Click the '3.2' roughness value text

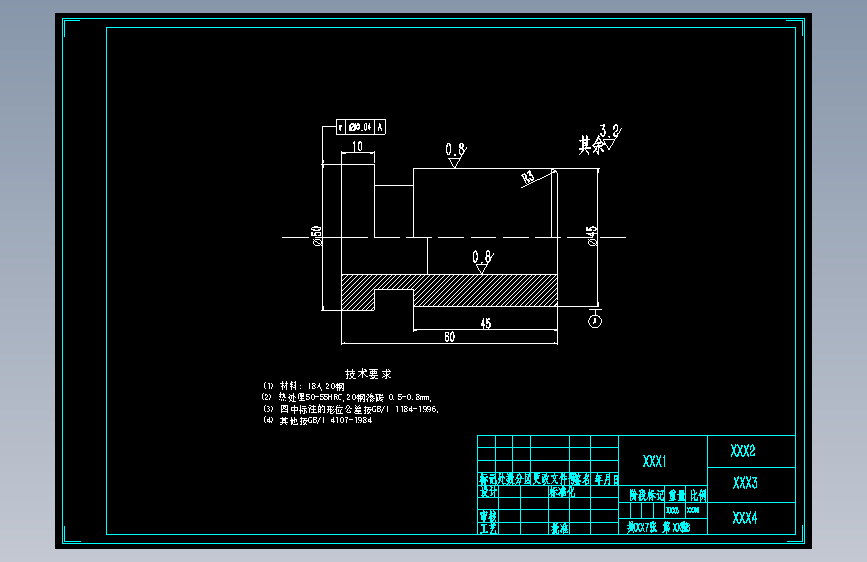(609, 131)
